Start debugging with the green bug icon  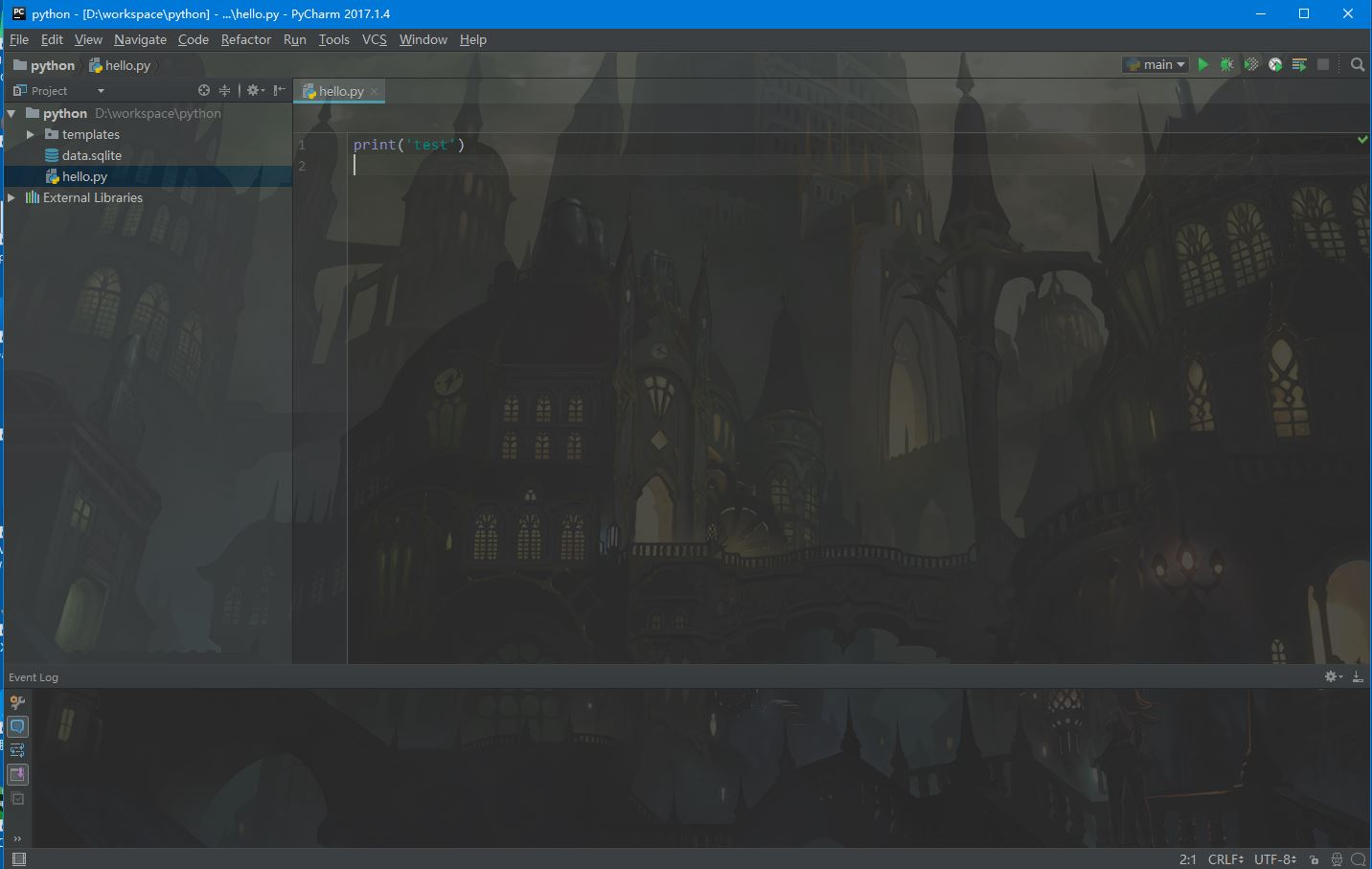[x=1226, y=64]
